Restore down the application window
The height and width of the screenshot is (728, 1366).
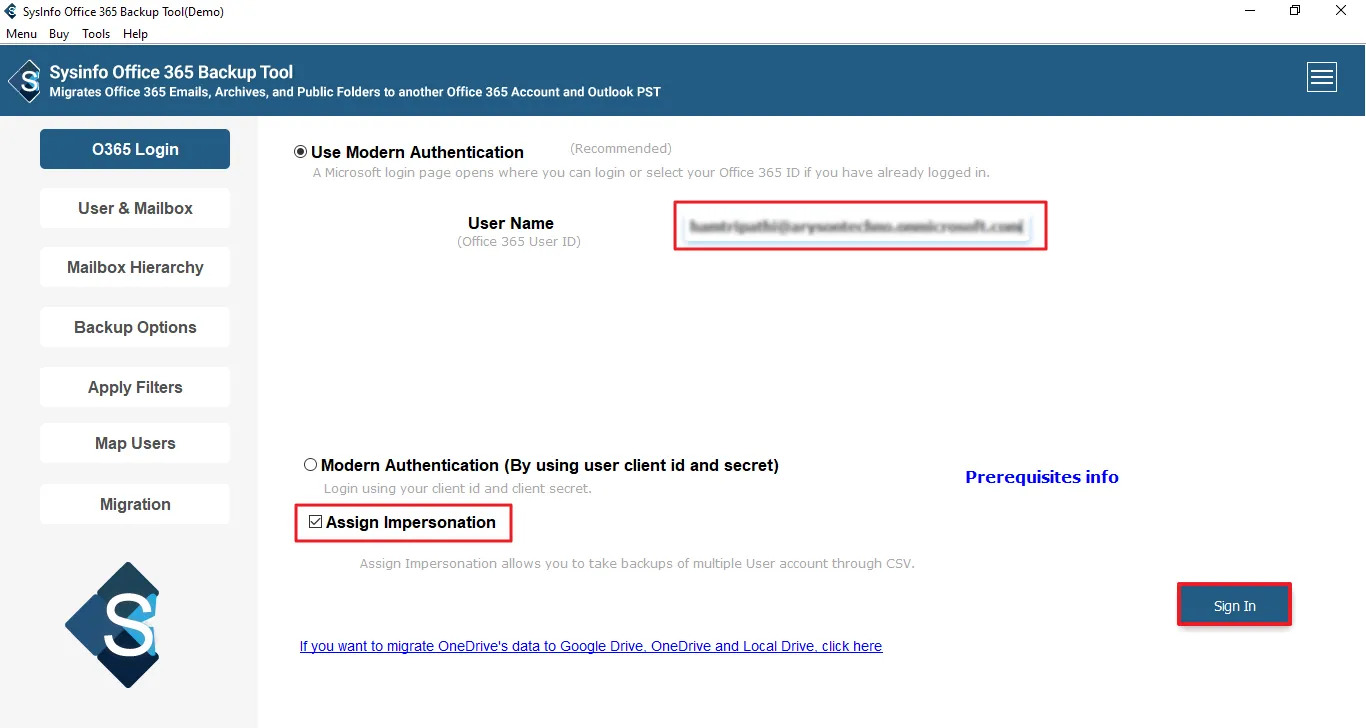pos(1295,11)
